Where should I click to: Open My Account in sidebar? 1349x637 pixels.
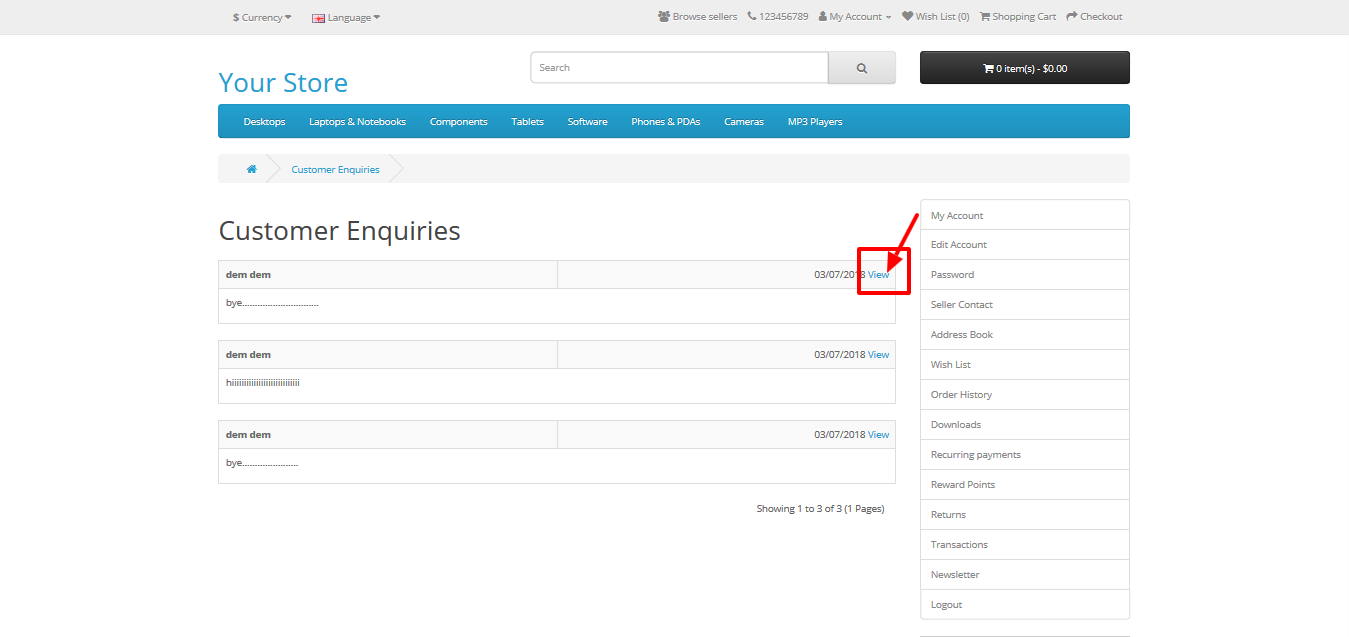click(1025, 215)
